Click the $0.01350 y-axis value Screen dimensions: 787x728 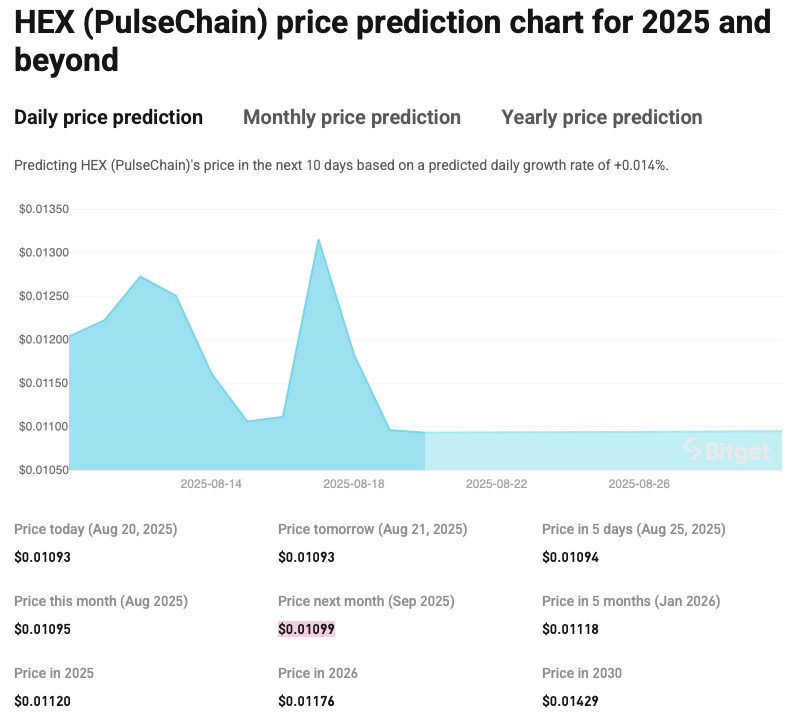[43, 209]
